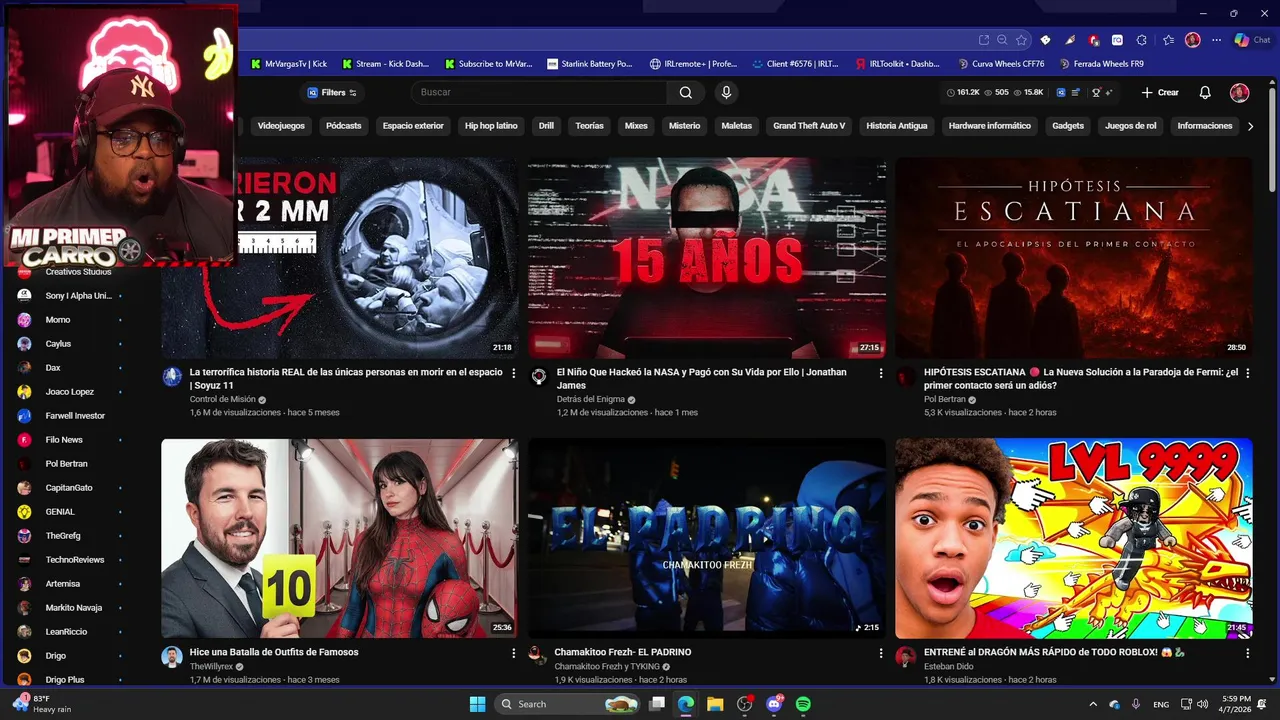Click the blue extension icon in stats bar
Viewport: 1280px width, 720px height.
[1060, 92]
